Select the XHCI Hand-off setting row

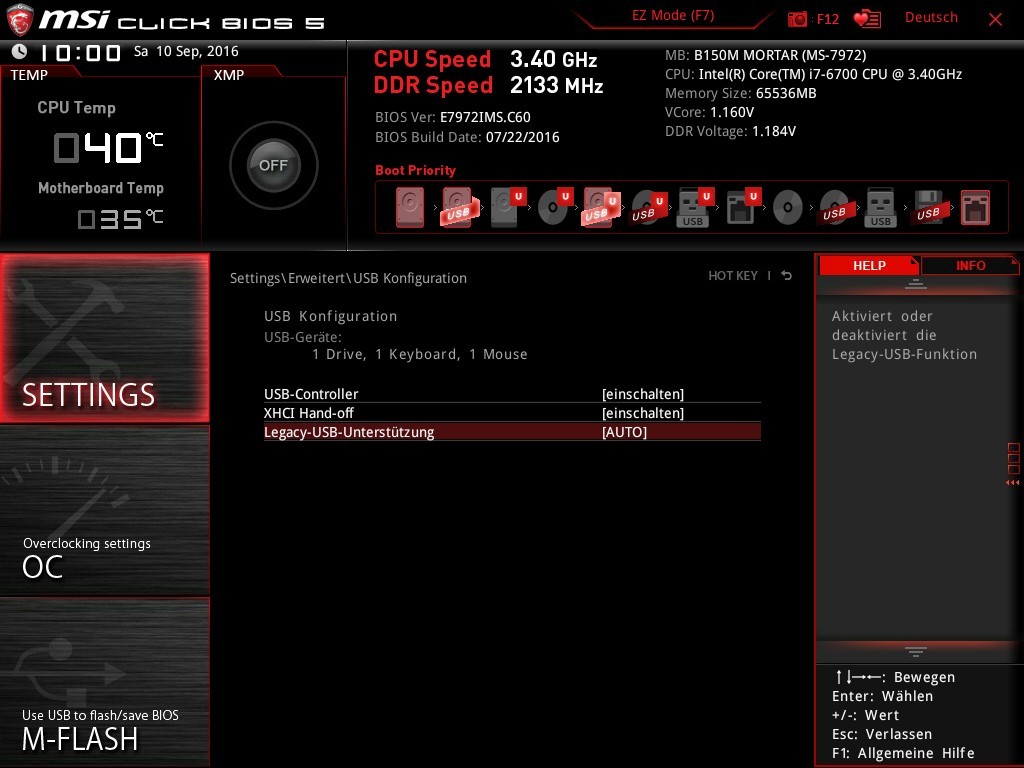[x=512, y=413]
